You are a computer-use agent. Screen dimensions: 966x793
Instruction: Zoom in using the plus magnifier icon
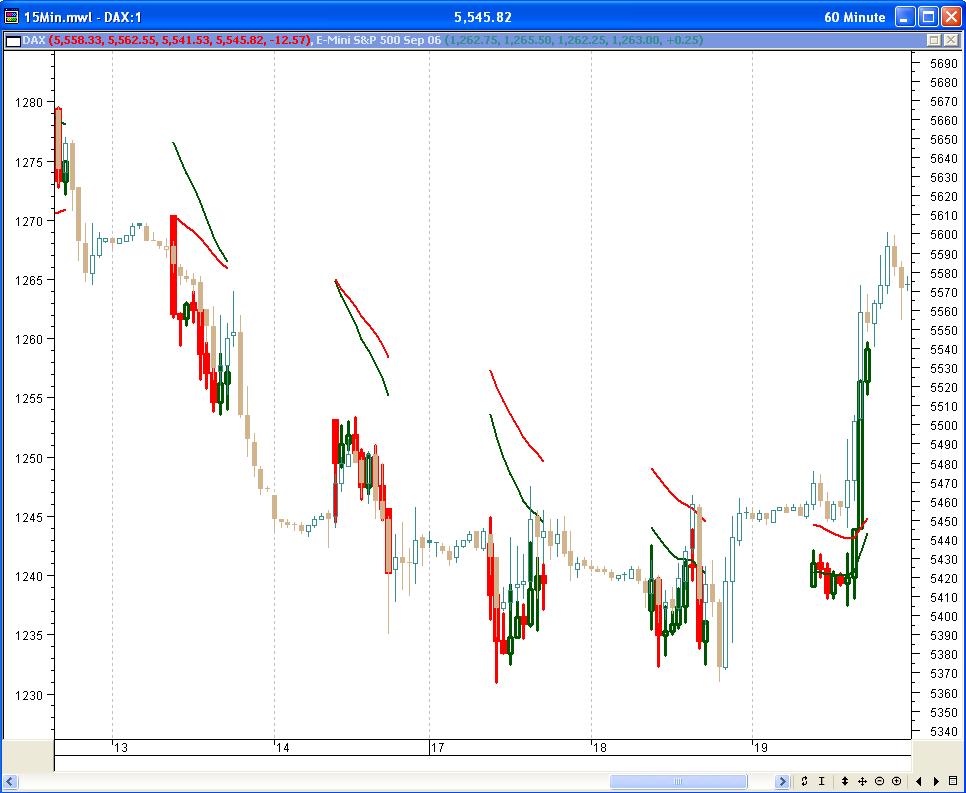tap(897, 781)
